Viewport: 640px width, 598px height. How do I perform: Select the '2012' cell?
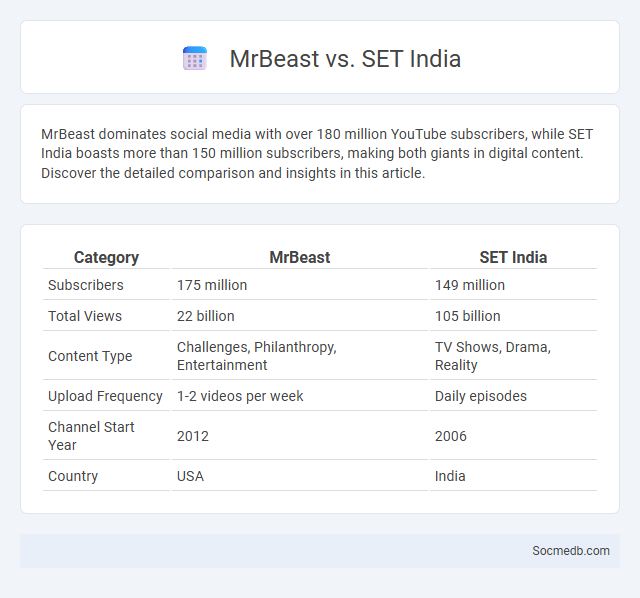pyautogui.click(x=300, y=436)
